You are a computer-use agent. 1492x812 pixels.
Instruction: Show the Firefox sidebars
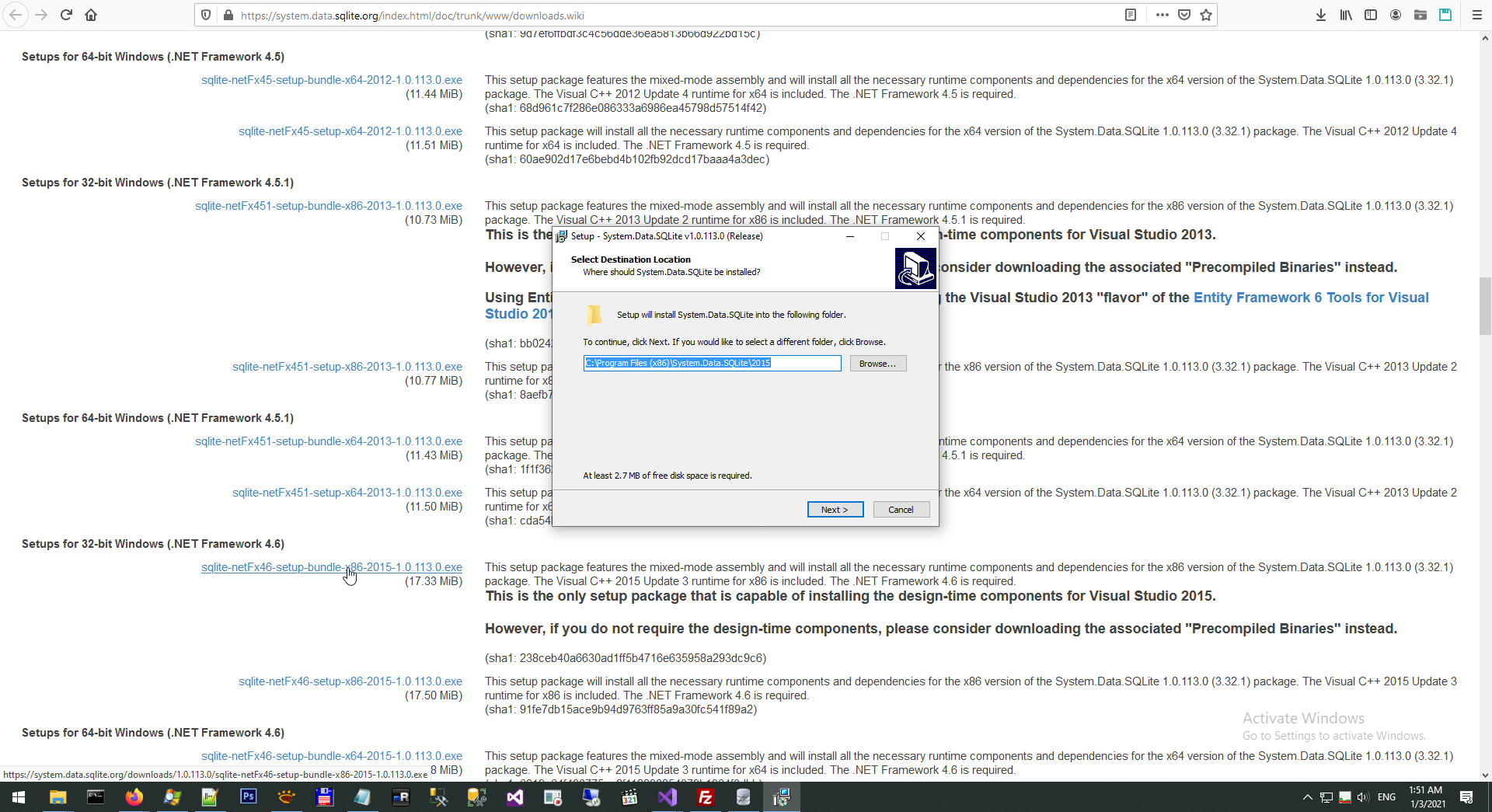pyautogui.click(x=1371, y=15)
